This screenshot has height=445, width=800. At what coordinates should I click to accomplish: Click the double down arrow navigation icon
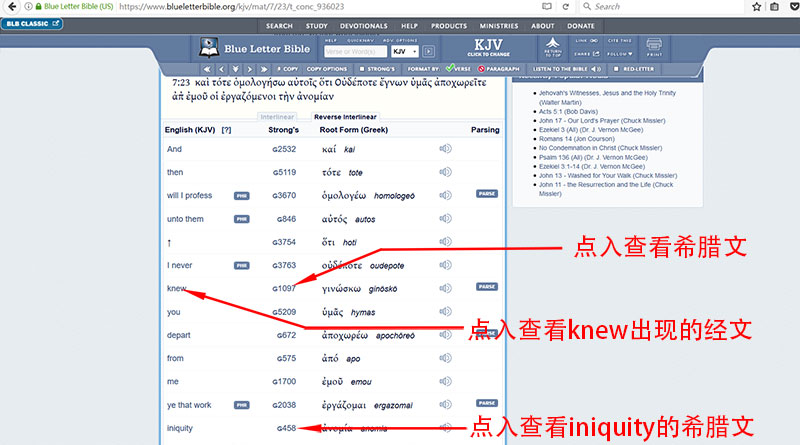(x=235, y=69)
